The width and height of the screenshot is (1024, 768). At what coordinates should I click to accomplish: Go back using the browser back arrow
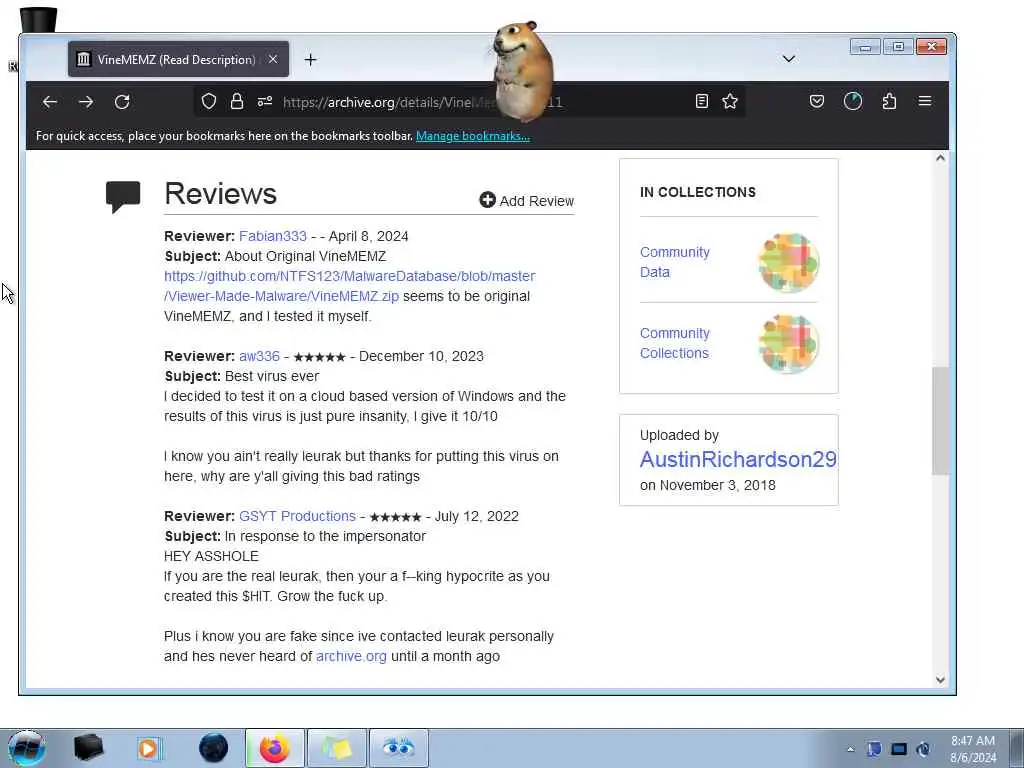click(x=50, y=102)
